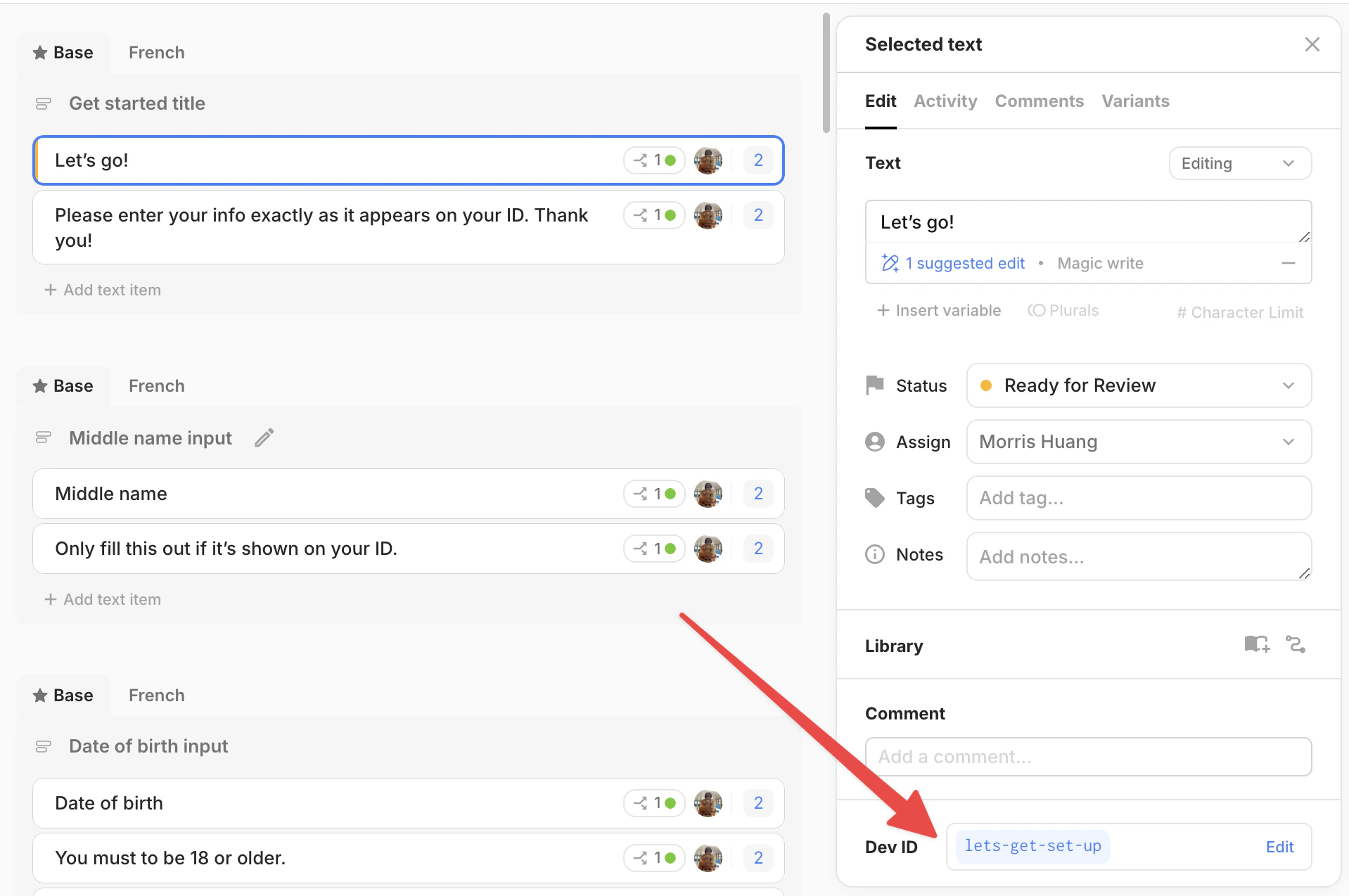The height and width of the screenshot is (896, 1349).
Task: Click Edit next to the Dev ID
Action: tap(1279, 847)
